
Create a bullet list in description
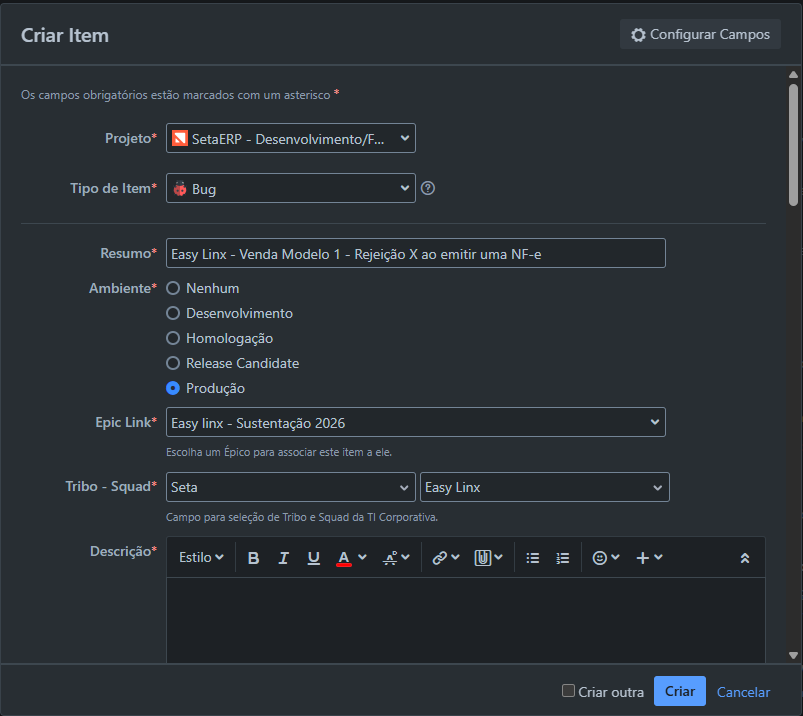(x=533, y=558)
